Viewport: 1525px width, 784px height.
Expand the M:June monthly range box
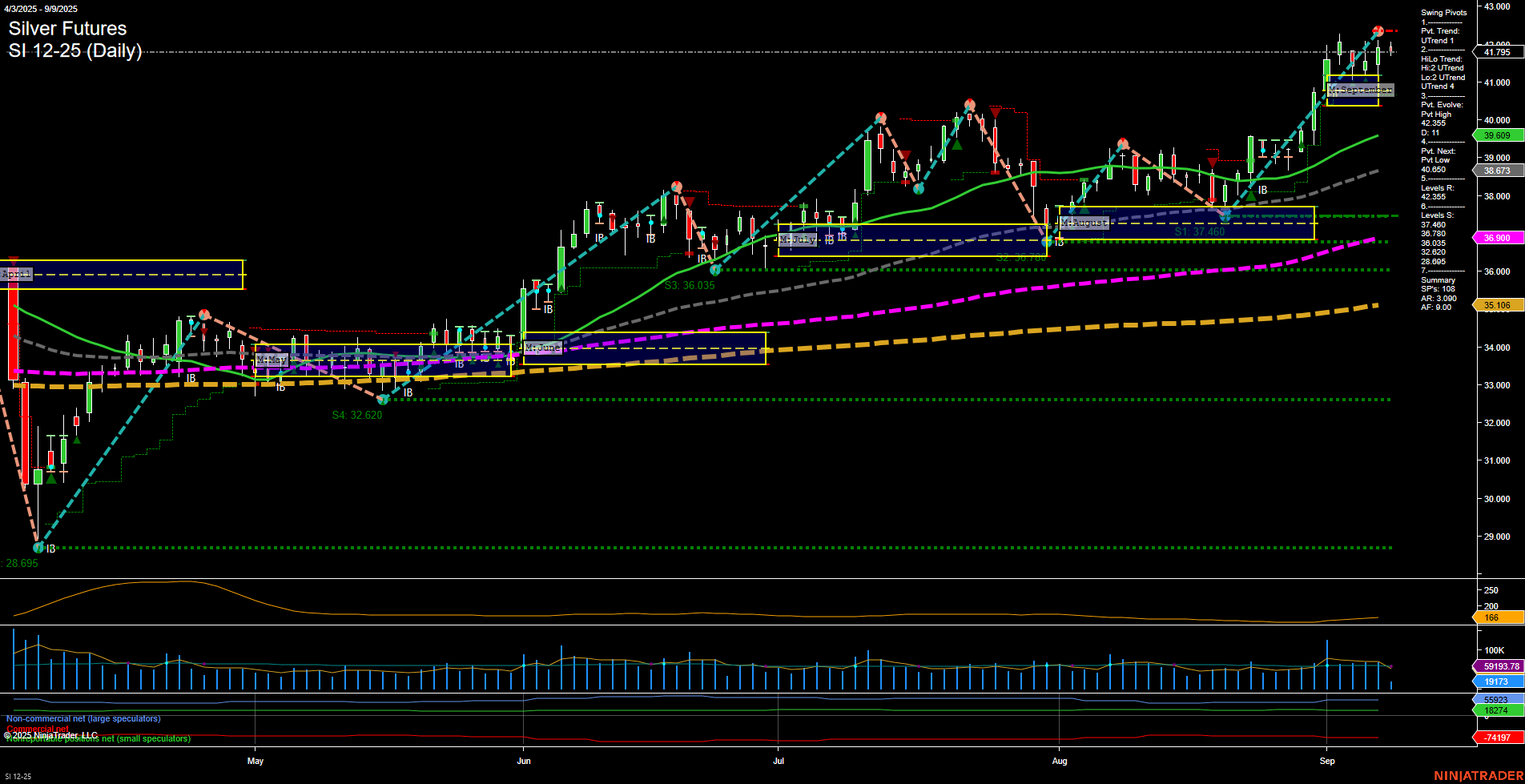pyautogui.click(x=541, y=347)
